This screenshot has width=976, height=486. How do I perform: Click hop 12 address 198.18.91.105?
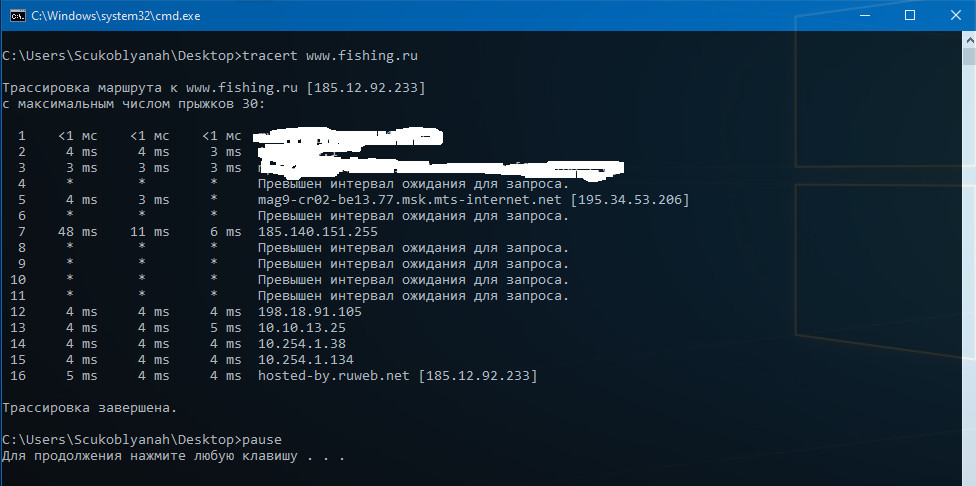pos(310,312)
